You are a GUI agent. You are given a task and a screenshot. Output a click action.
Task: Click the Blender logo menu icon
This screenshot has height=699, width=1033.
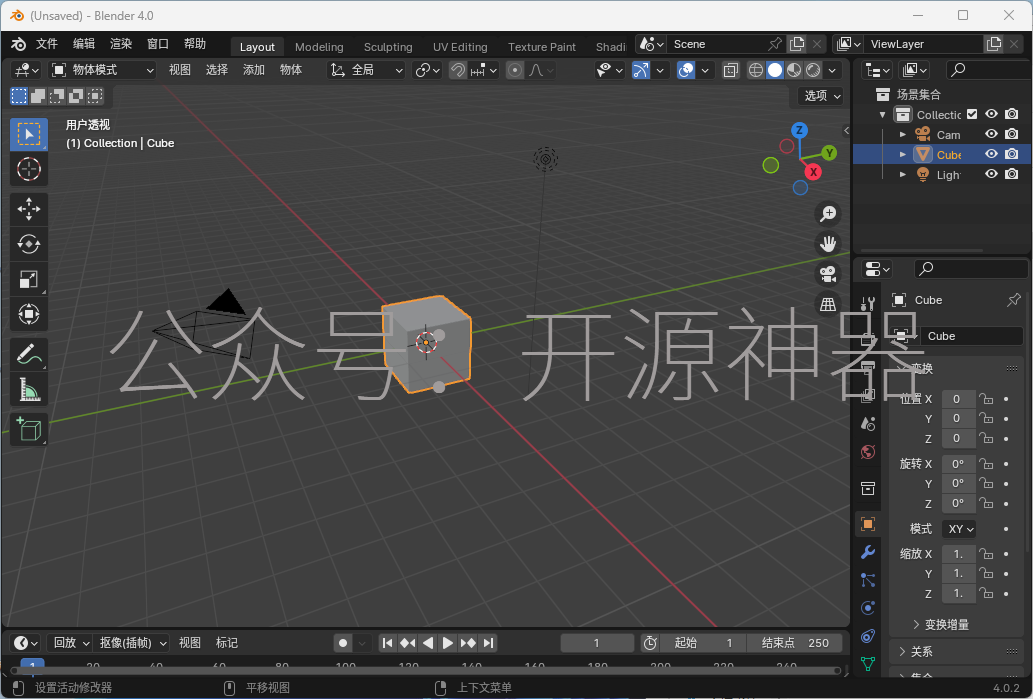18,44
